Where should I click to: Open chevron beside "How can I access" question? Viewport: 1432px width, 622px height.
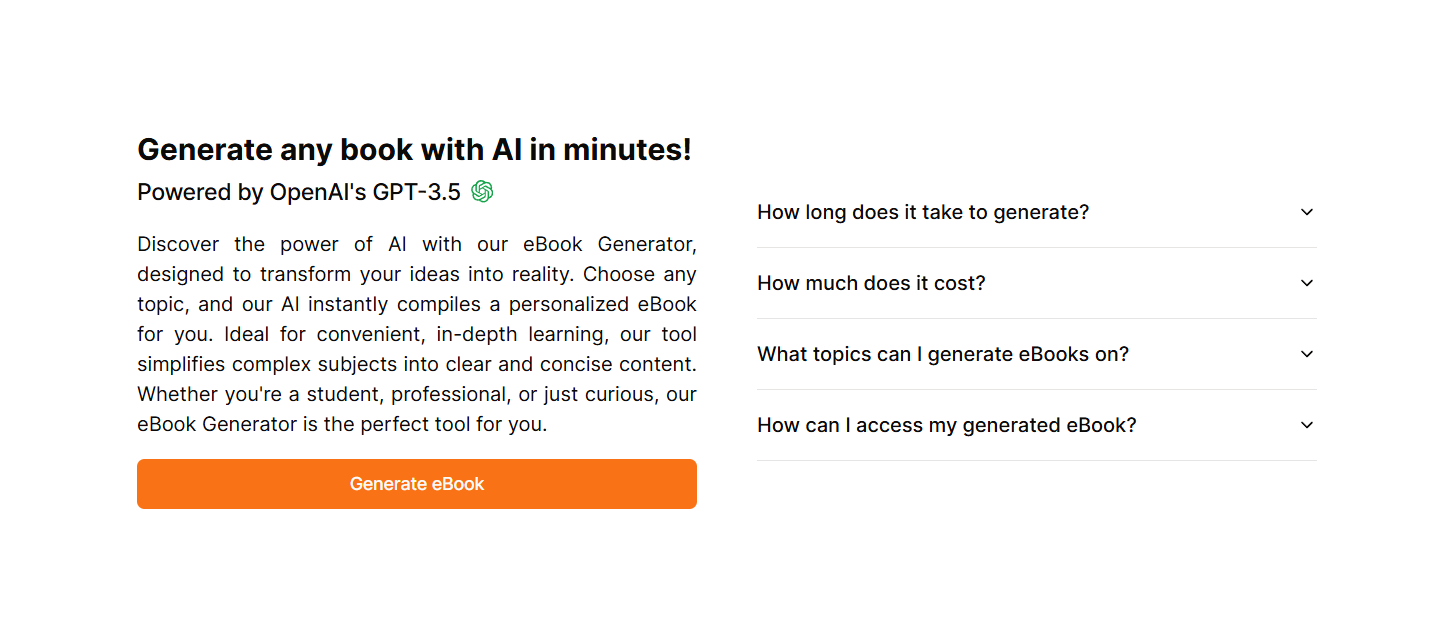[x=1306, y=425]
